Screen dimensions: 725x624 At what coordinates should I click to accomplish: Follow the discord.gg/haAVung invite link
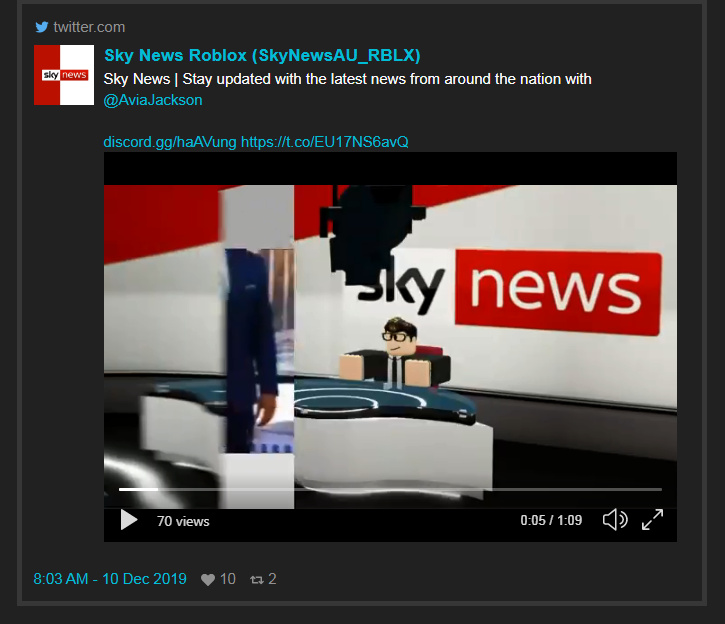tap(170, 141)
